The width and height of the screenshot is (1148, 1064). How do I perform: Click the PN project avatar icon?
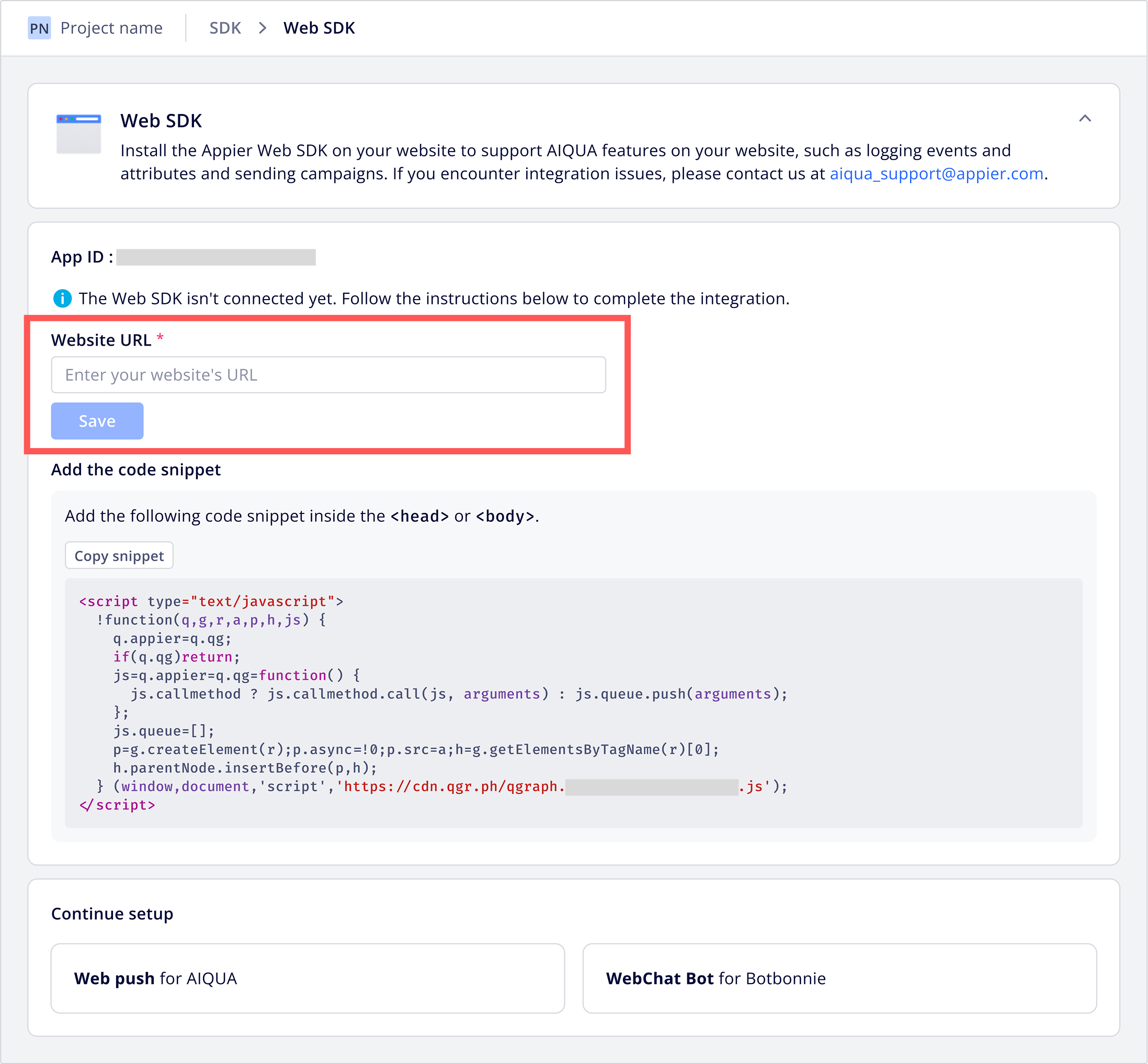click(39, 28)
